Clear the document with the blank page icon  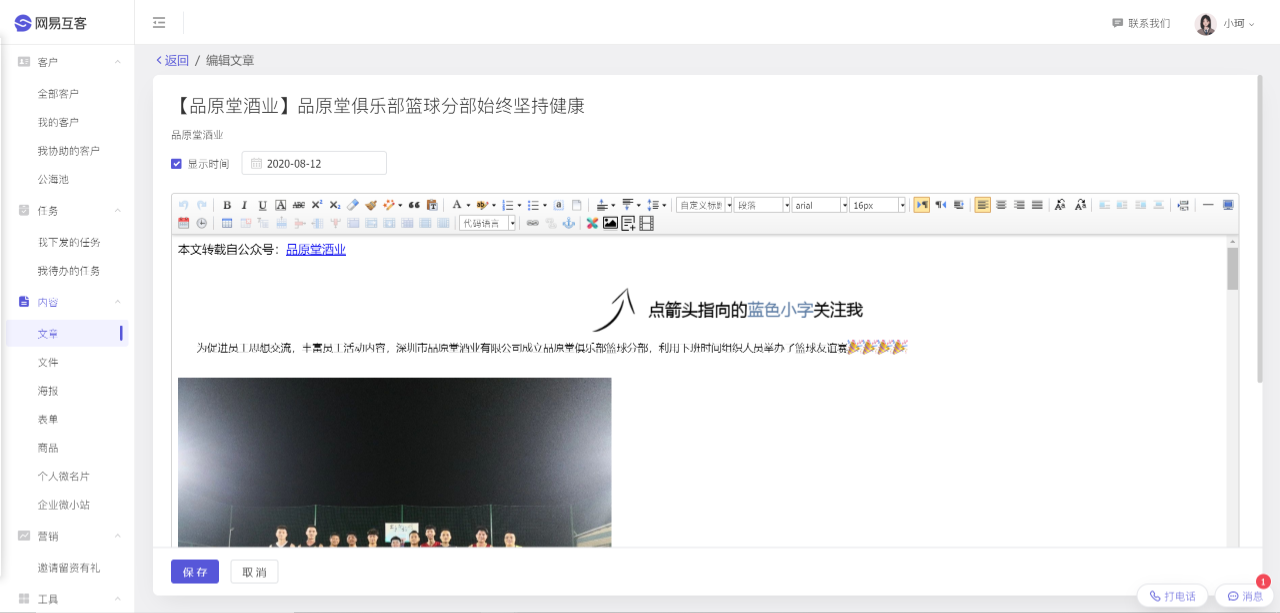[x=577, y=205]
